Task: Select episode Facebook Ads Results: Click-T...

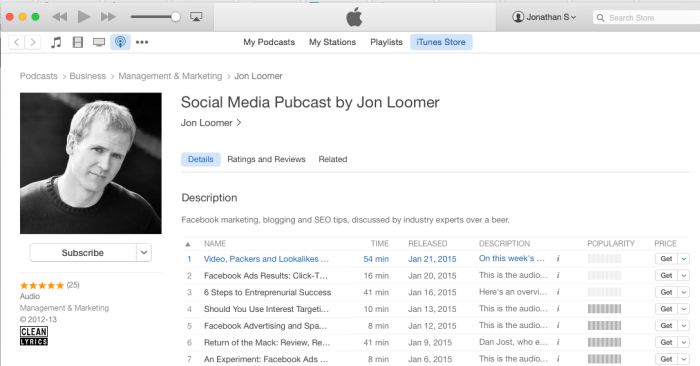Action: coord(266,276)
